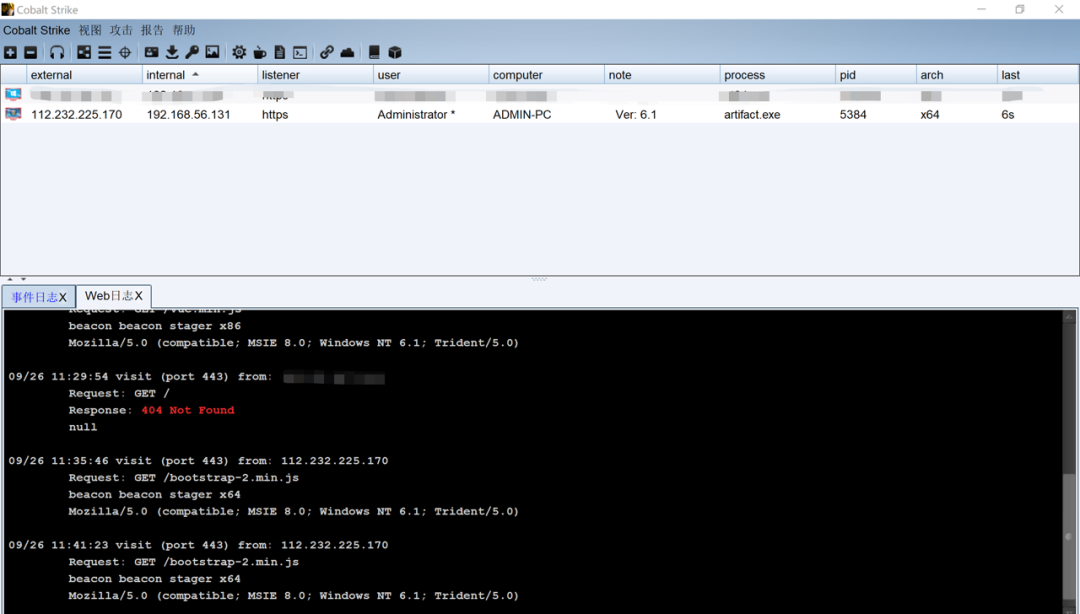Select internal IP 192.168.56.131 cell
1080x614 pixels.
coord(188,114)
